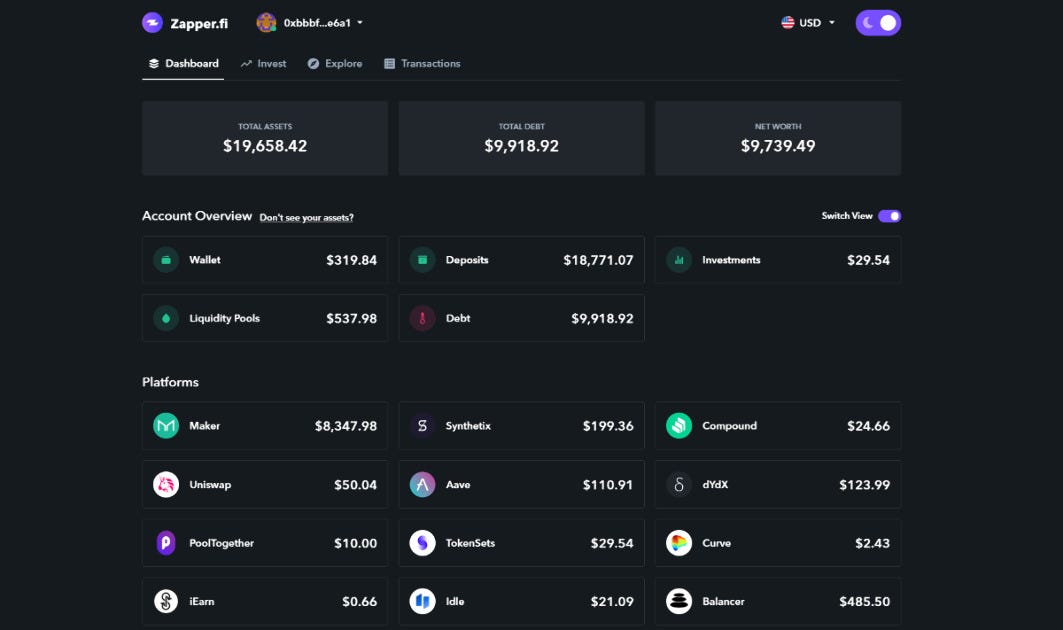The image size is (1063, 630).
Task: Click the Dashboard stack icon
Action: 154,63
